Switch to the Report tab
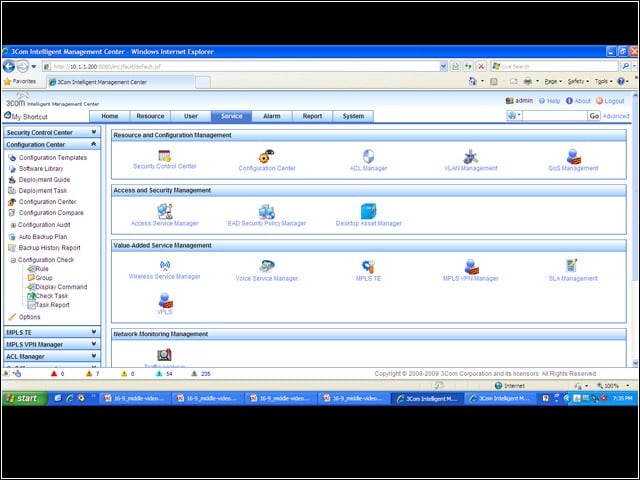 click(x=312, y=116)
